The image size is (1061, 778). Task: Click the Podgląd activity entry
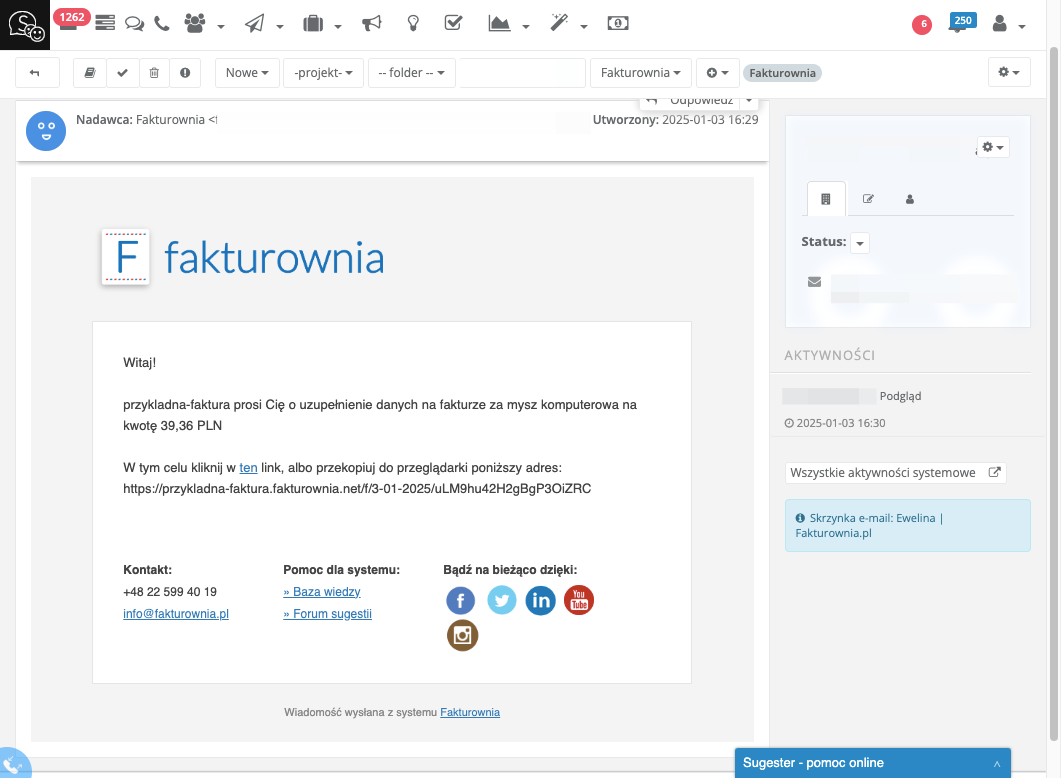900,396
